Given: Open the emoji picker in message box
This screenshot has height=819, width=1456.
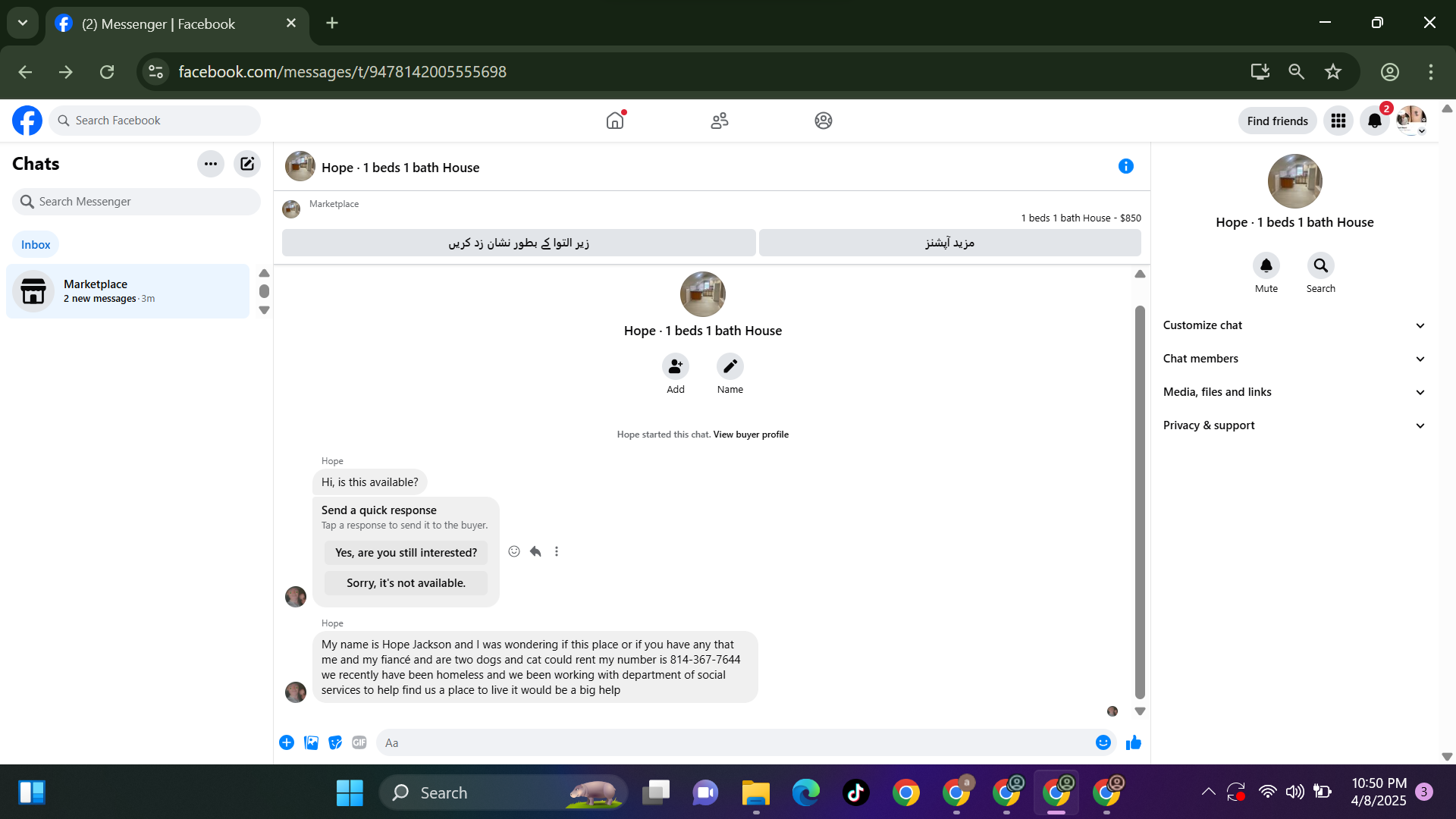Looking at the screenshot, I should (1103, 742).
